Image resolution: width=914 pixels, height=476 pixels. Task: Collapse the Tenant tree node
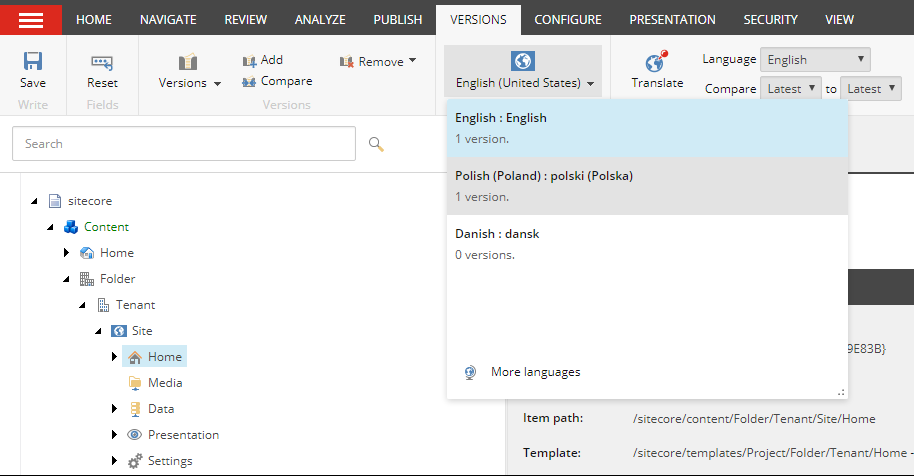point(82,305)
